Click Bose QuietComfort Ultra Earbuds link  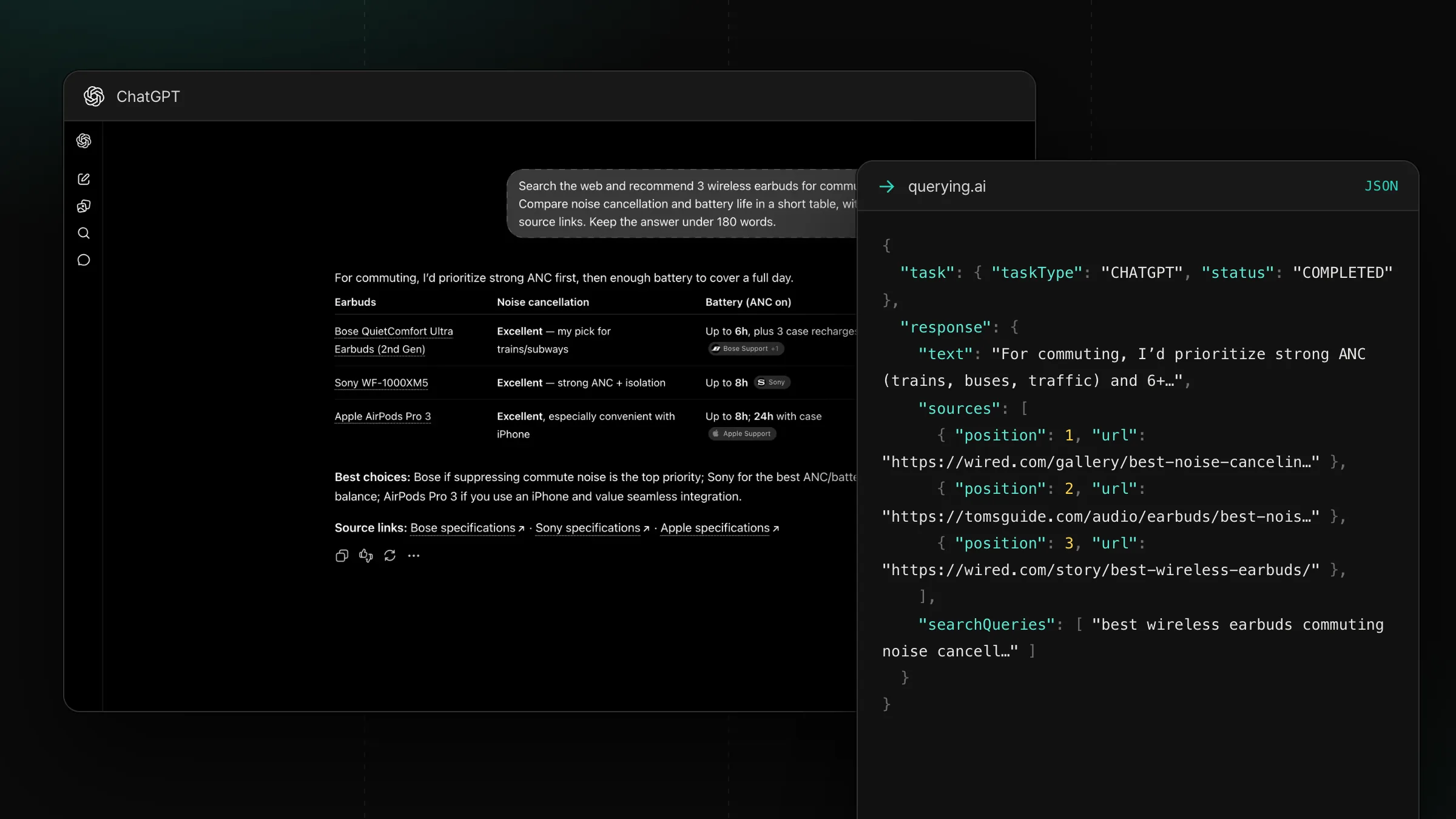394,340
